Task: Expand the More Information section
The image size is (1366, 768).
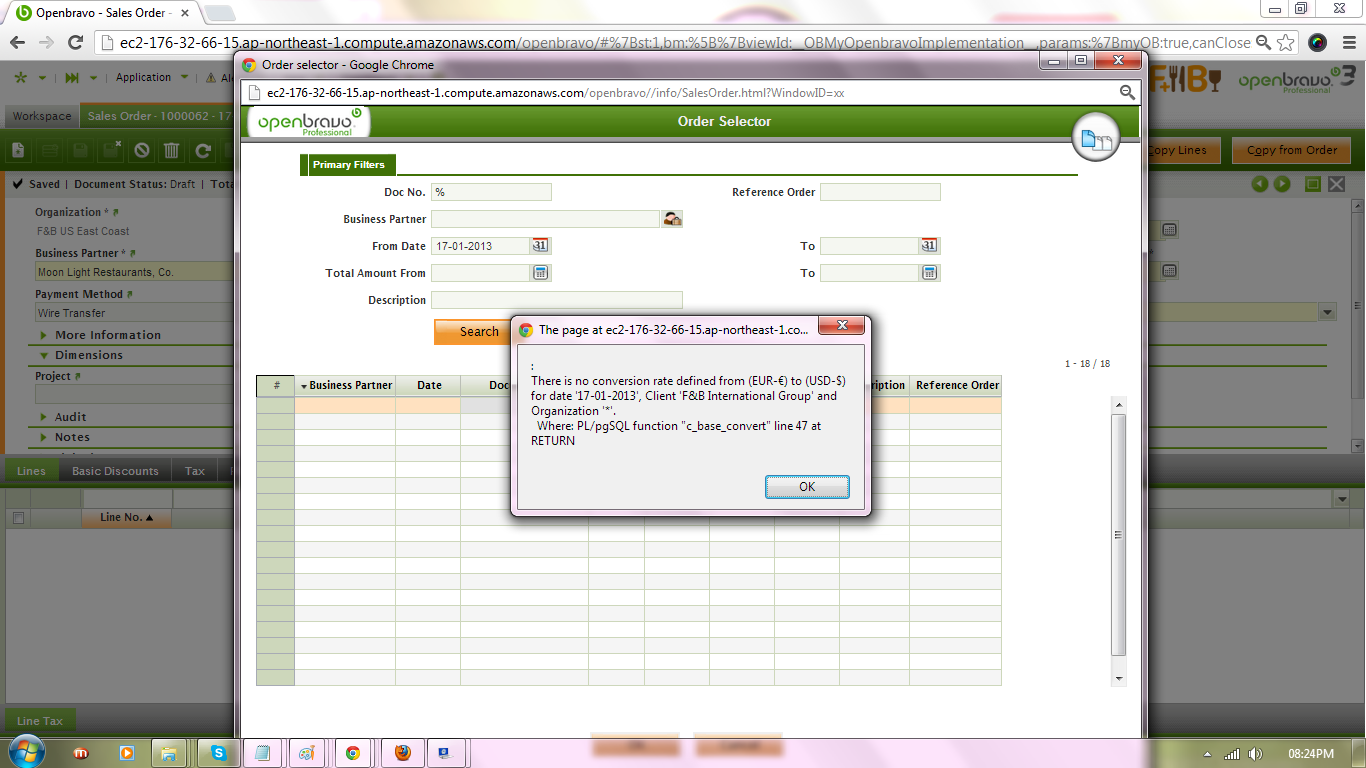Action: coord(107,335)
